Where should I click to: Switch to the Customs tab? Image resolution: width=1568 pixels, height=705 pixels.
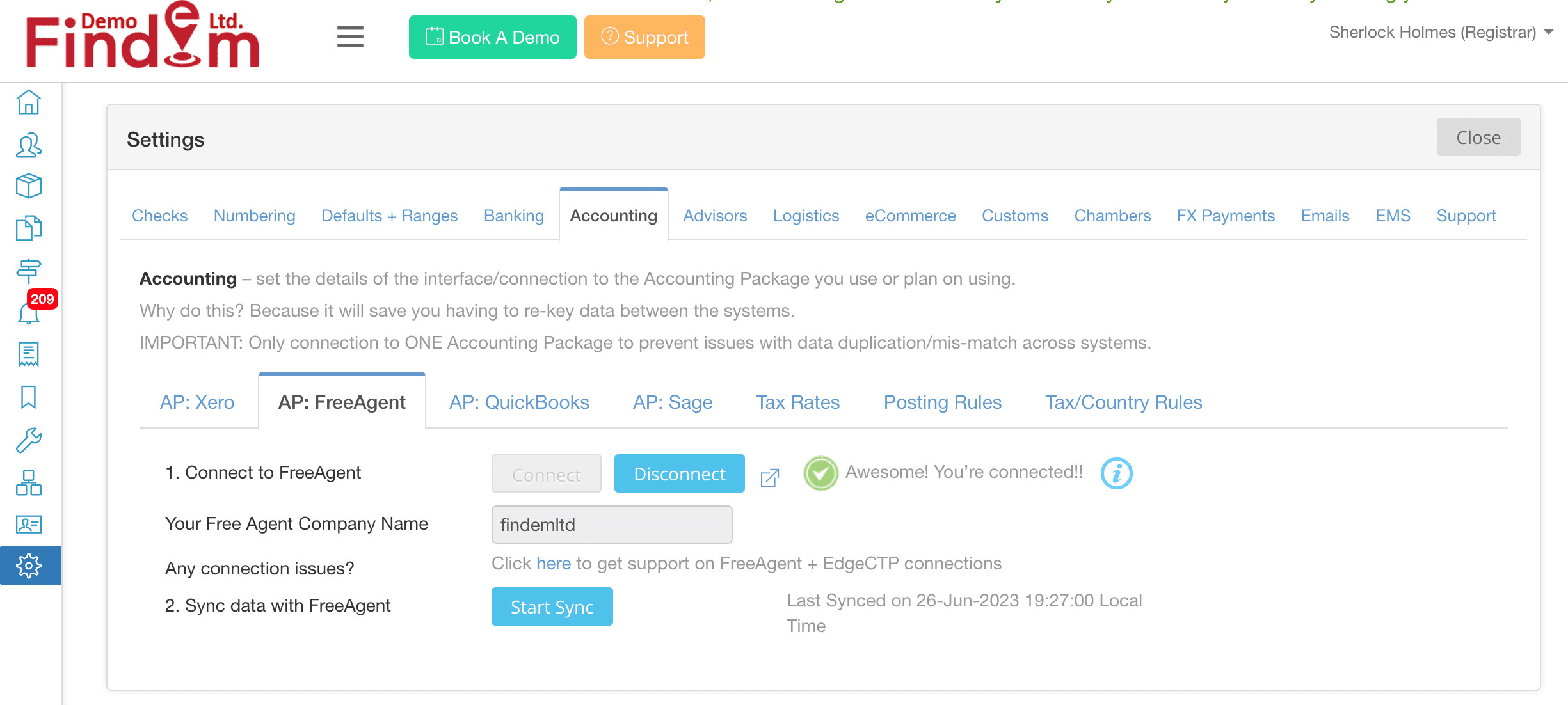point(1015,216)
